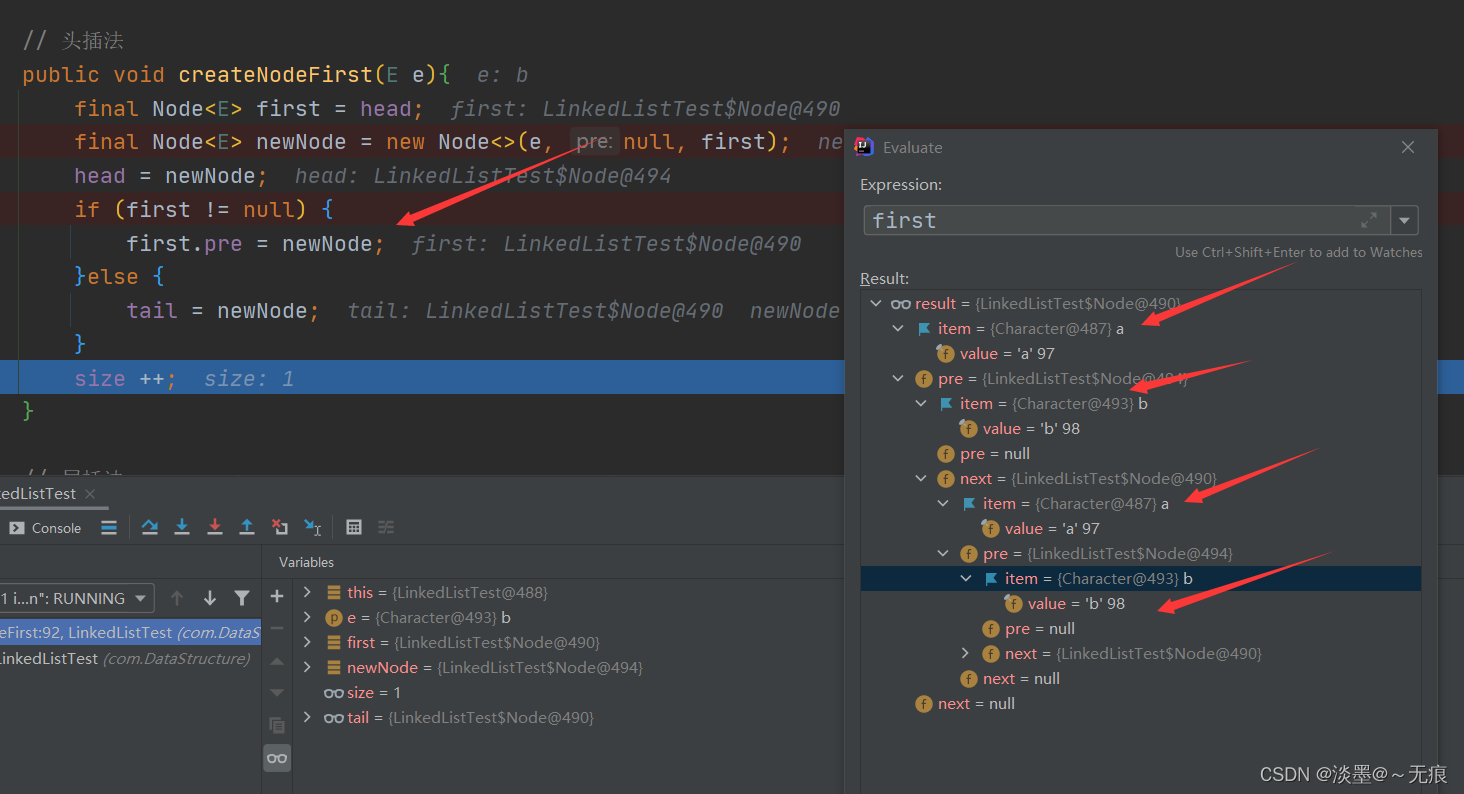The width and height of the screenshot is (1464, 794).
Task: Expand the 'first' variable in Variables
Action: coord(308,642)
